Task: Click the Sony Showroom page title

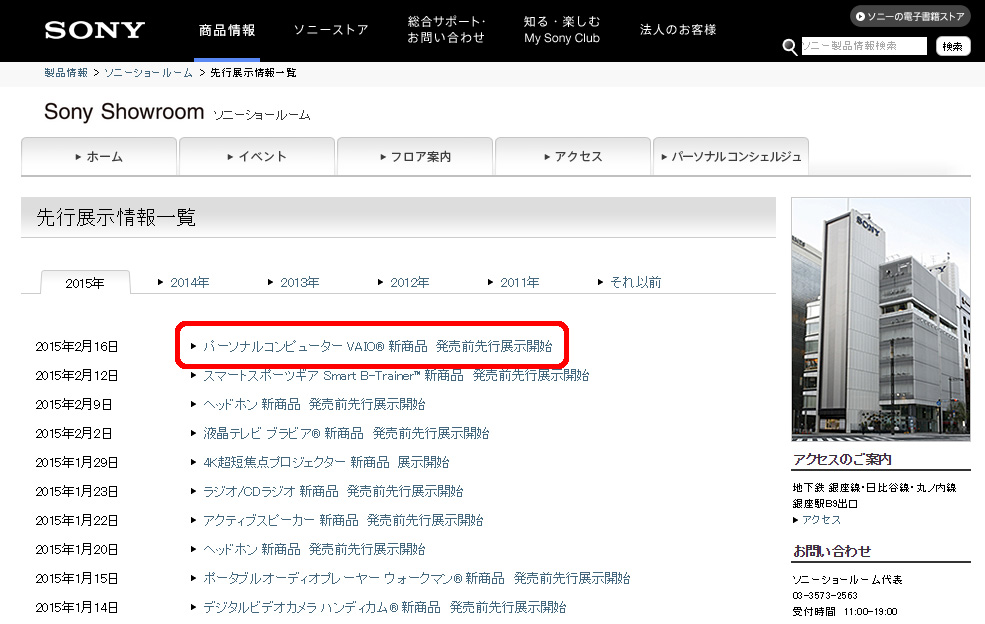Action: coord(124,112)
